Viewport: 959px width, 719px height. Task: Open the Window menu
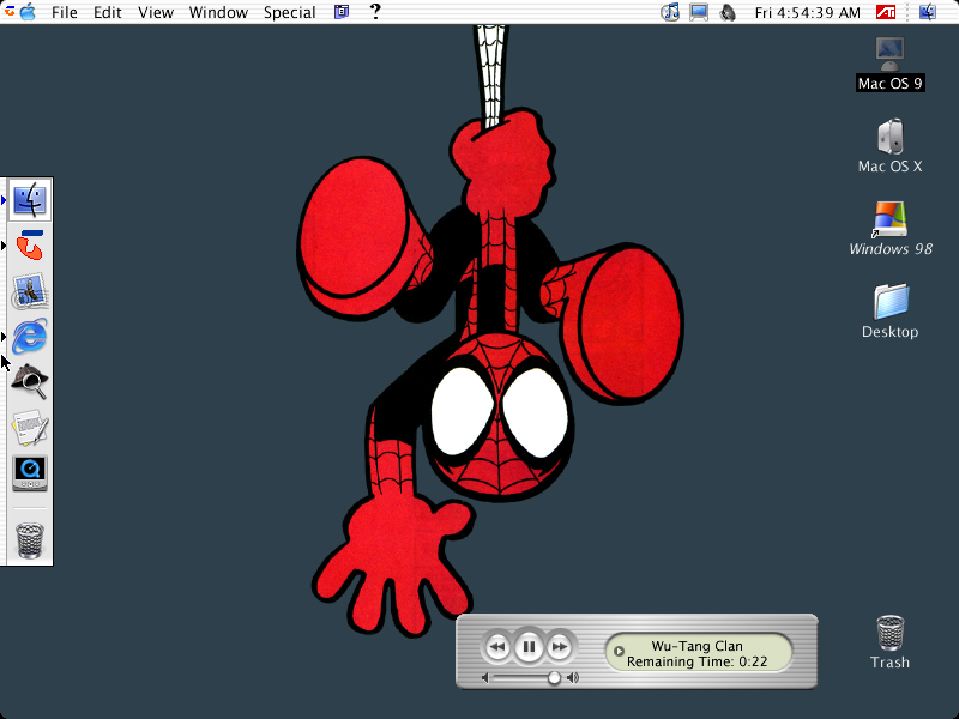[218, 12]
